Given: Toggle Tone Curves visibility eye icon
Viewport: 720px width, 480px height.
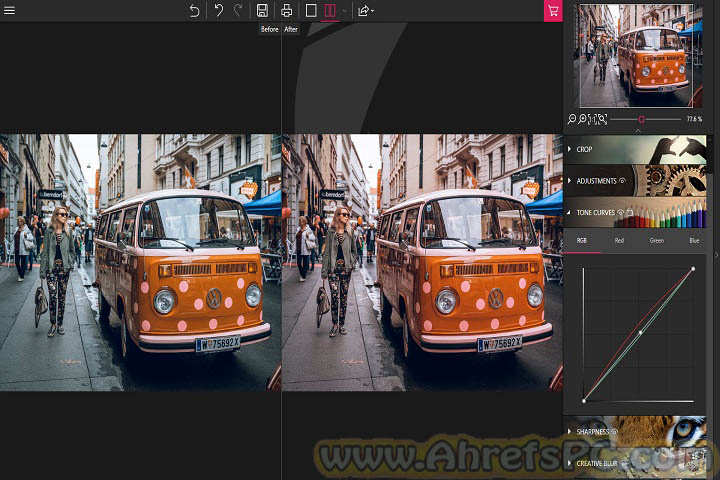Looking at the screenshot, I should 620,212.
